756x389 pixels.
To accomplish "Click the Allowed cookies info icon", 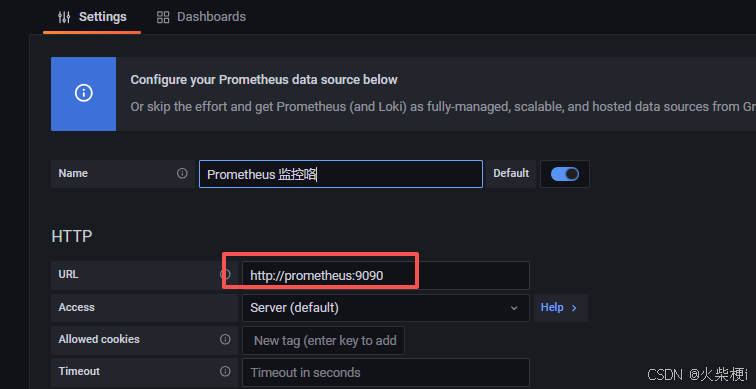I will coord(225,339).
